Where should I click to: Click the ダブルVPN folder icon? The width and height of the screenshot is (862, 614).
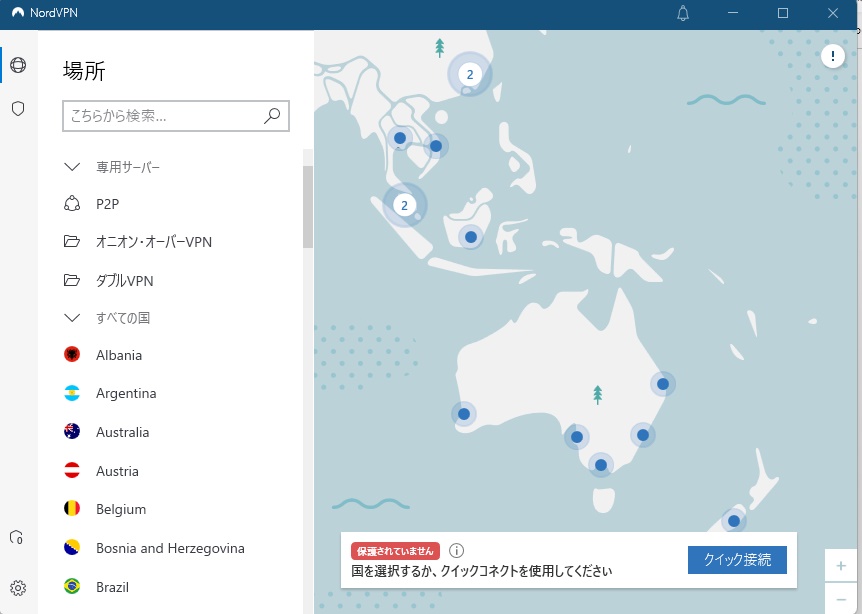[x=72, y=280]
